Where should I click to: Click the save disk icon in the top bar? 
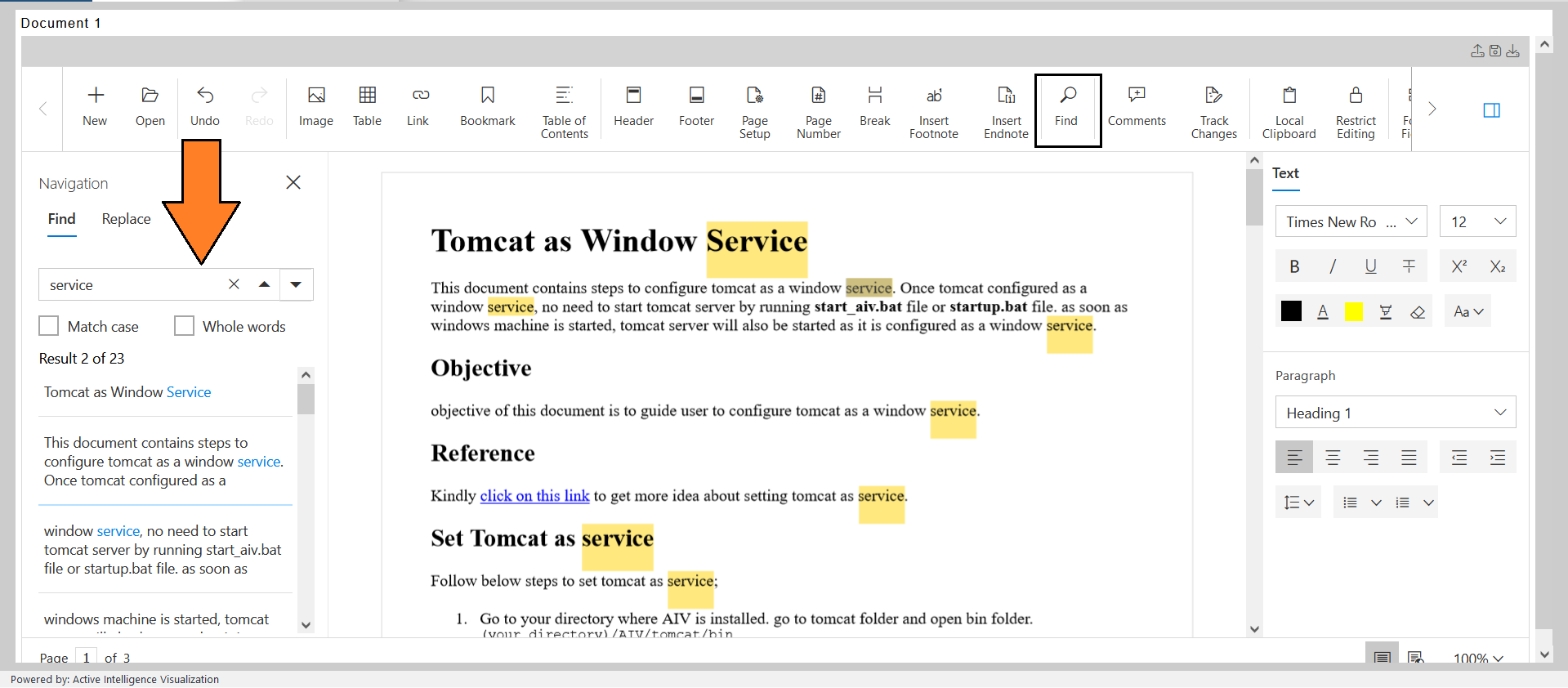coord(1495,51)
